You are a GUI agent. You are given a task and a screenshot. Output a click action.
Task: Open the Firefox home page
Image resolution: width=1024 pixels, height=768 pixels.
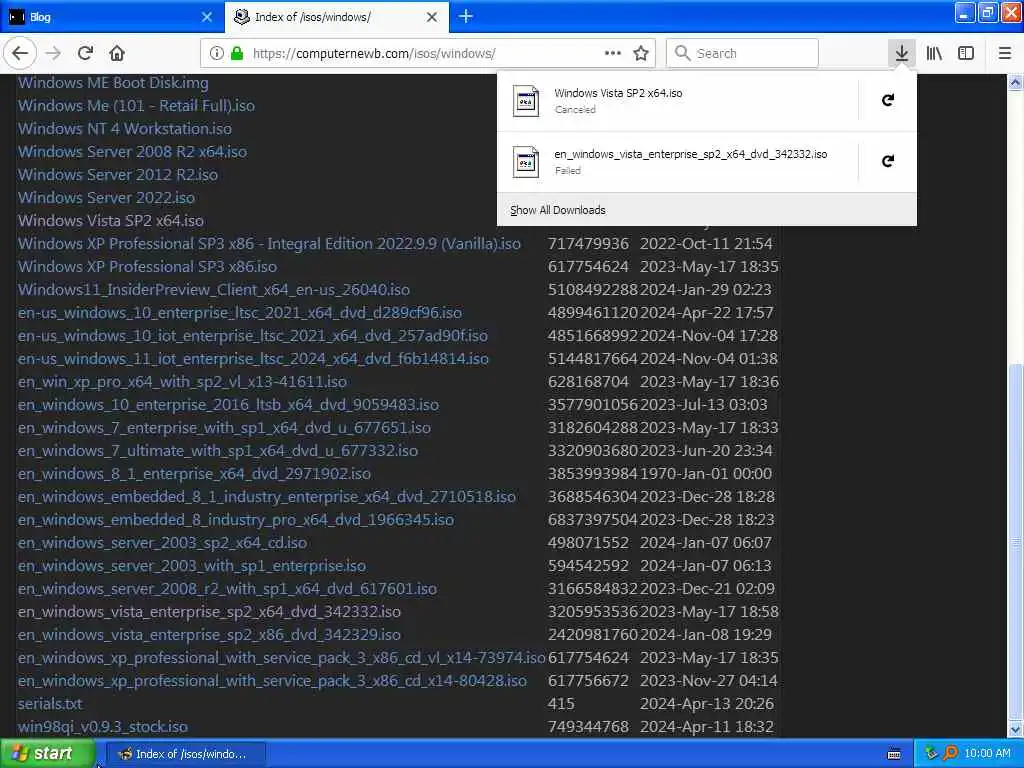pos(117,53)
